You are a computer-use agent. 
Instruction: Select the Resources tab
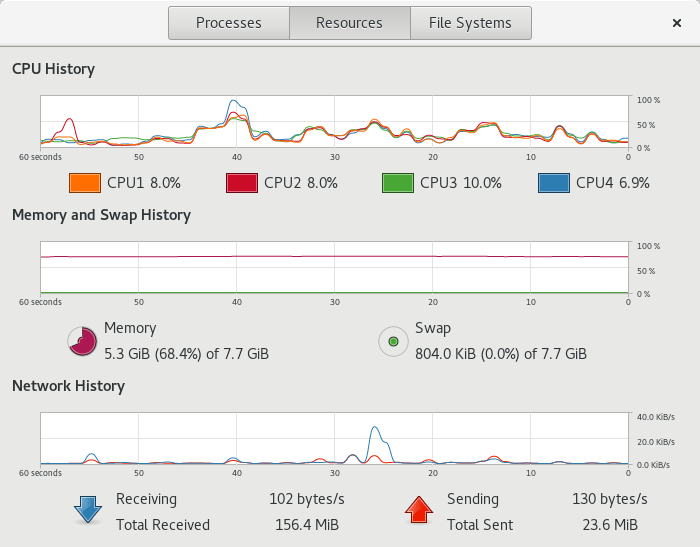(349, 23)
